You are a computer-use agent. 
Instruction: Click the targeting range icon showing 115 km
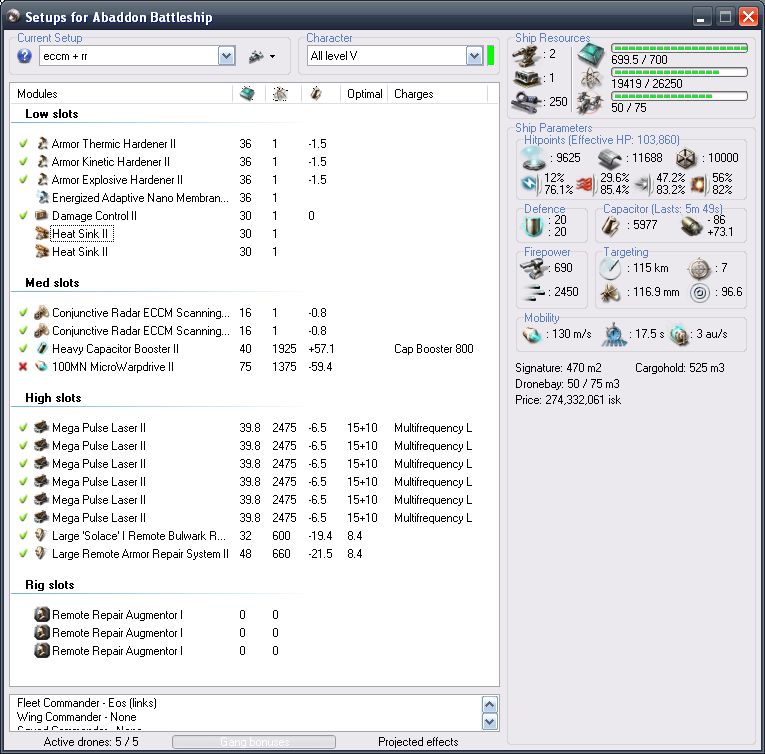click(610, 268)
